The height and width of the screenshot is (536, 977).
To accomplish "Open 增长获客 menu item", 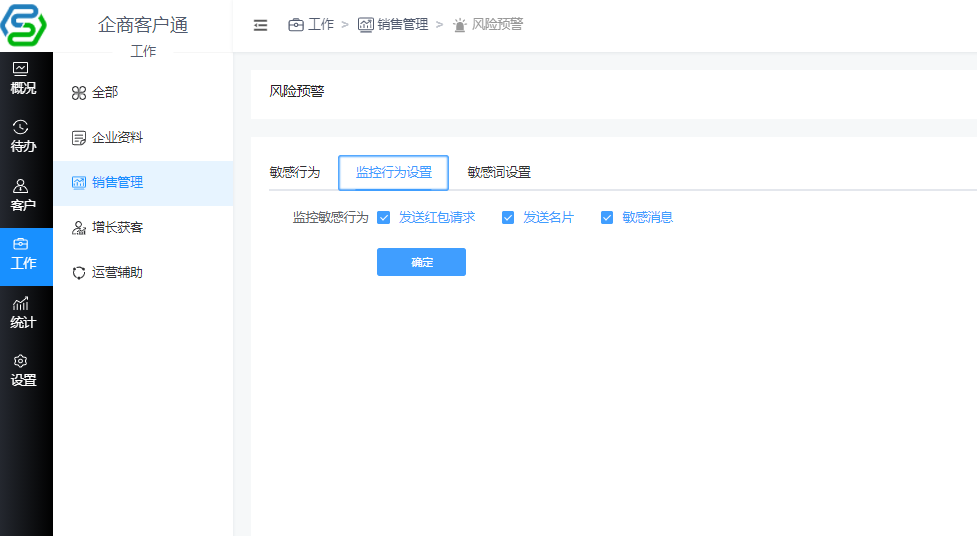I will click(143, 228).
